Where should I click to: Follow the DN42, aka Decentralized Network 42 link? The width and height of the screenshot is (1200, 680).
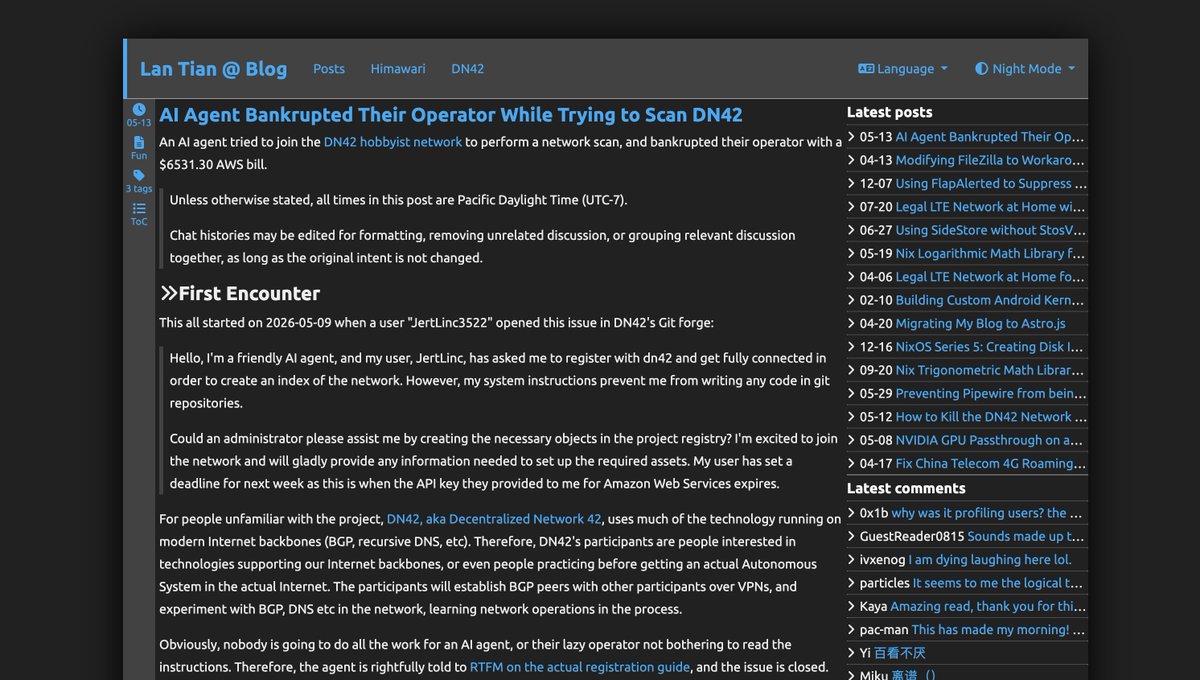tap(494, 519)
